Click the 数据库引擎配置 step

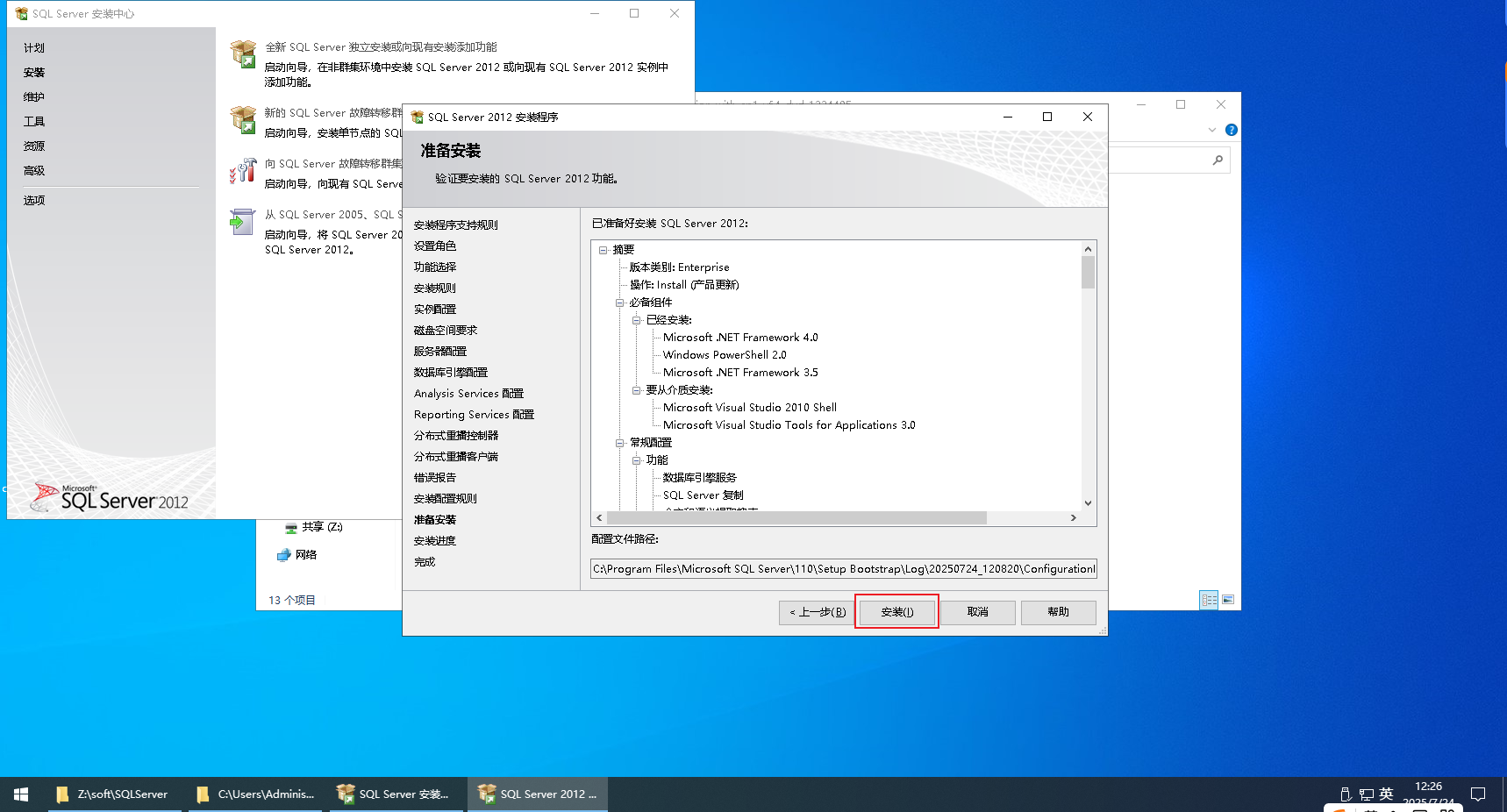pos(451,373)
